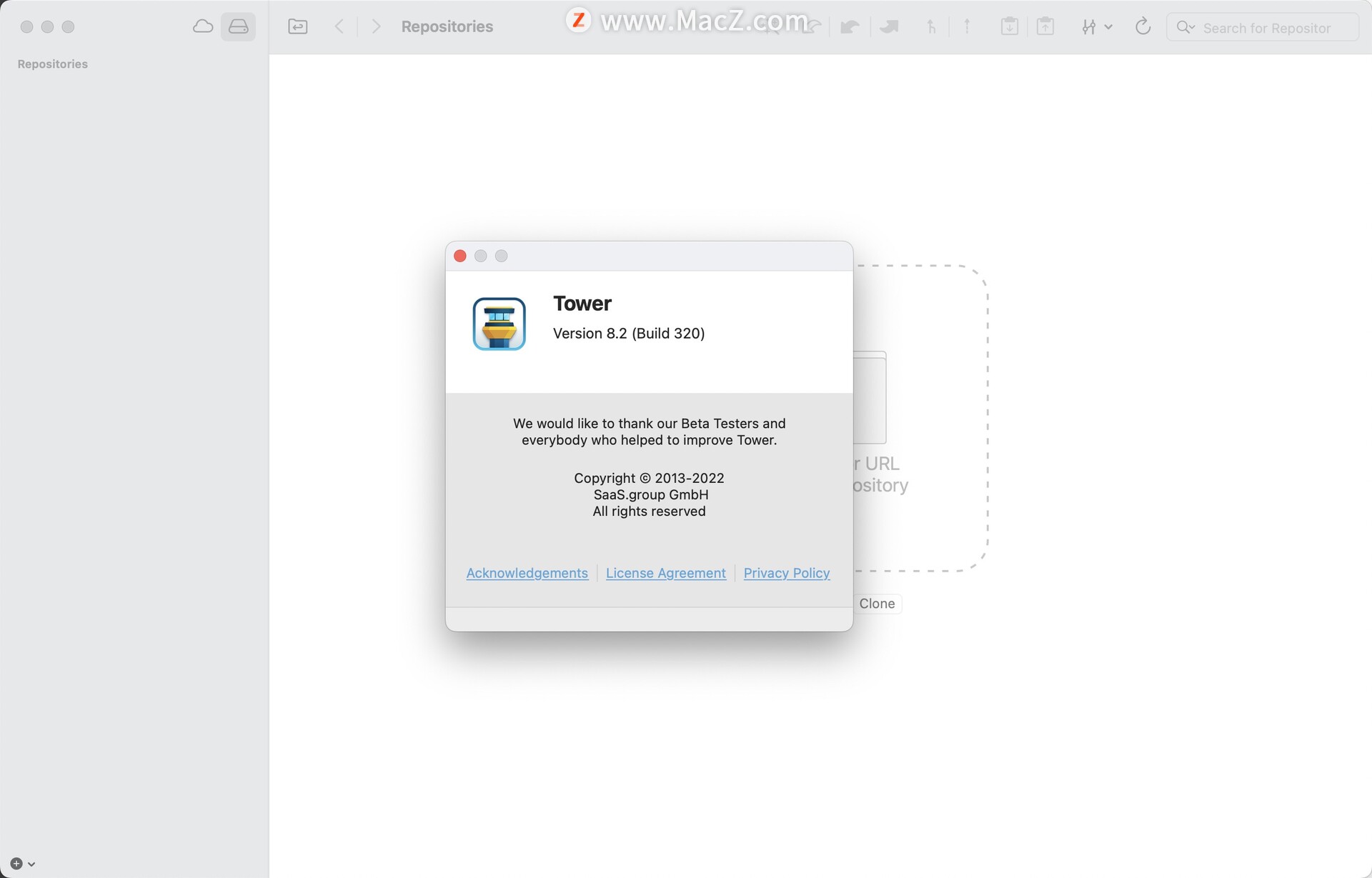1372x878 pixels.
Task: Close the Tower about dialog
Action: [460, 256]
